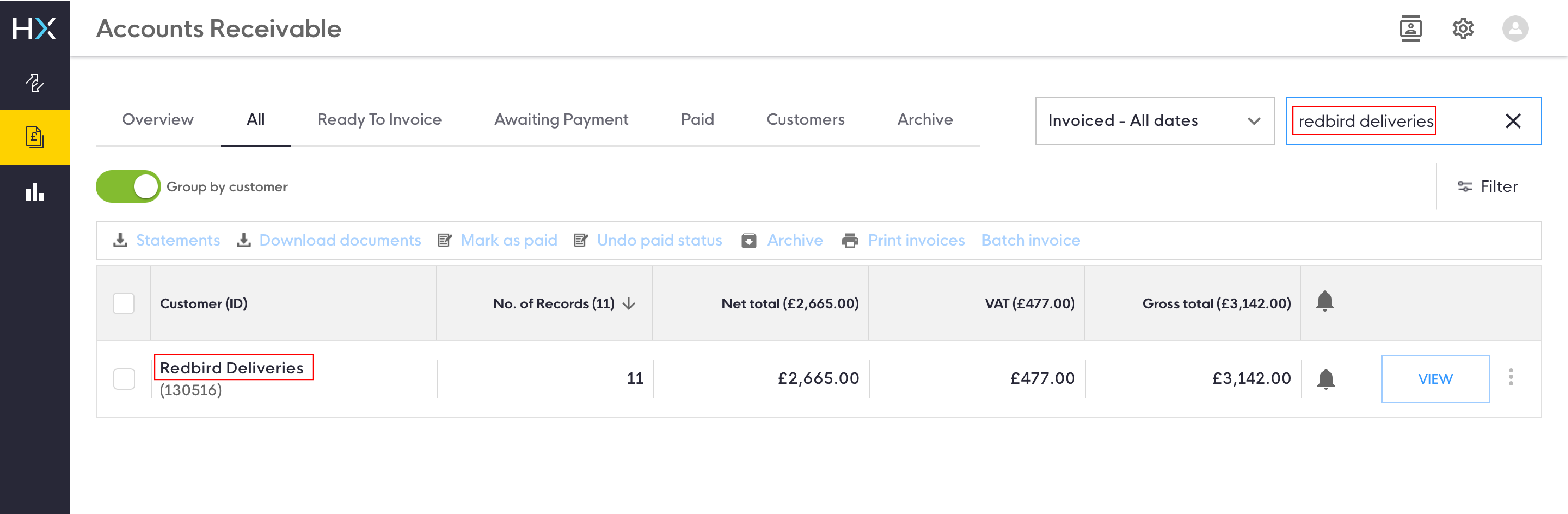This screenshot has width=1568, height=514.
Task: Click the HX logo in sidebar
Action: pos(35,28)
